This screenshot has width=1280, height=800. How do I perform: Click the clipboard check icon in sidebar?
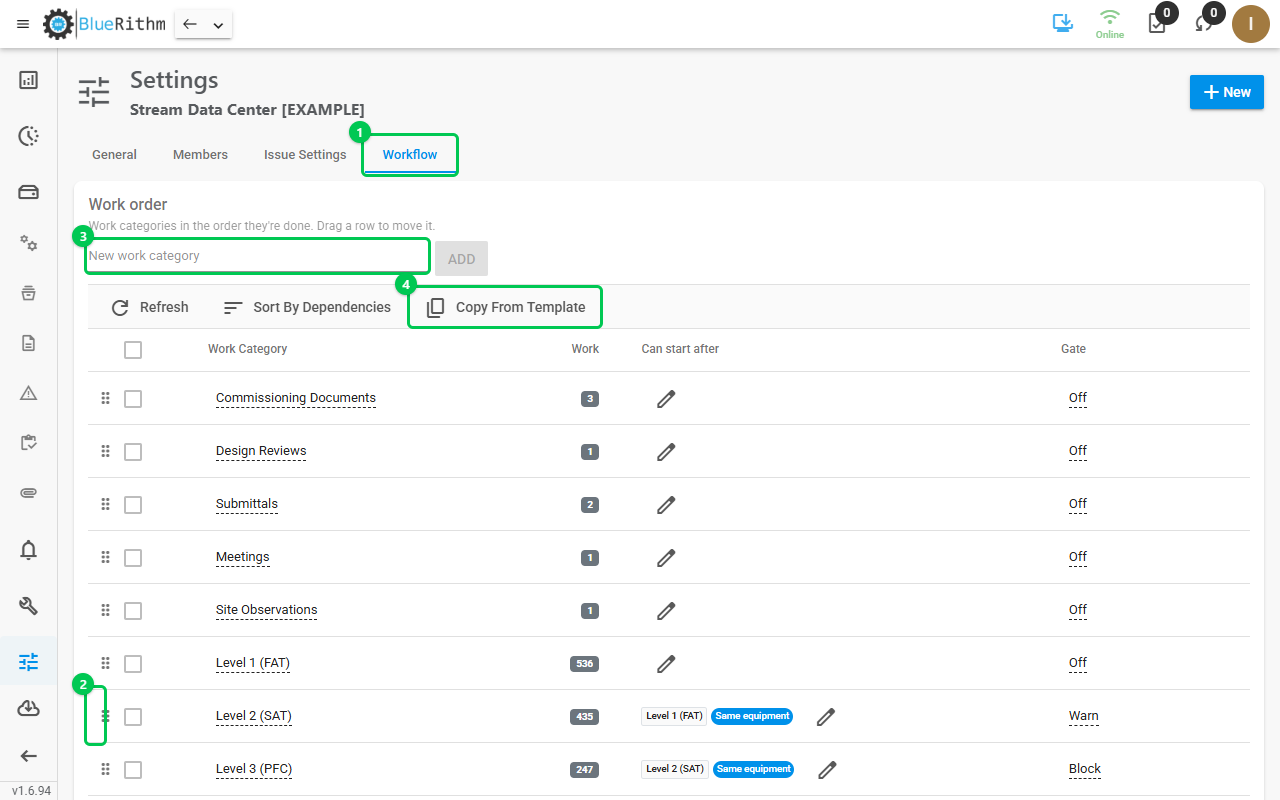point(29,443)
